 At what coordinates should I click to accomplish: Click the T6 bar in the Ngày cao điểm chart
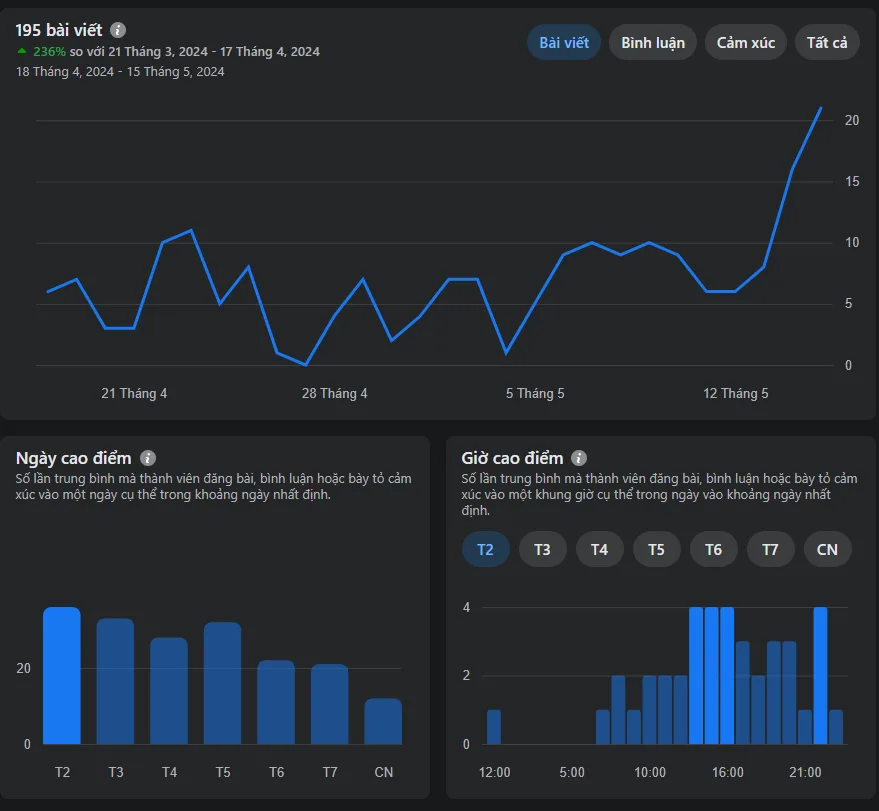point(276,702)
